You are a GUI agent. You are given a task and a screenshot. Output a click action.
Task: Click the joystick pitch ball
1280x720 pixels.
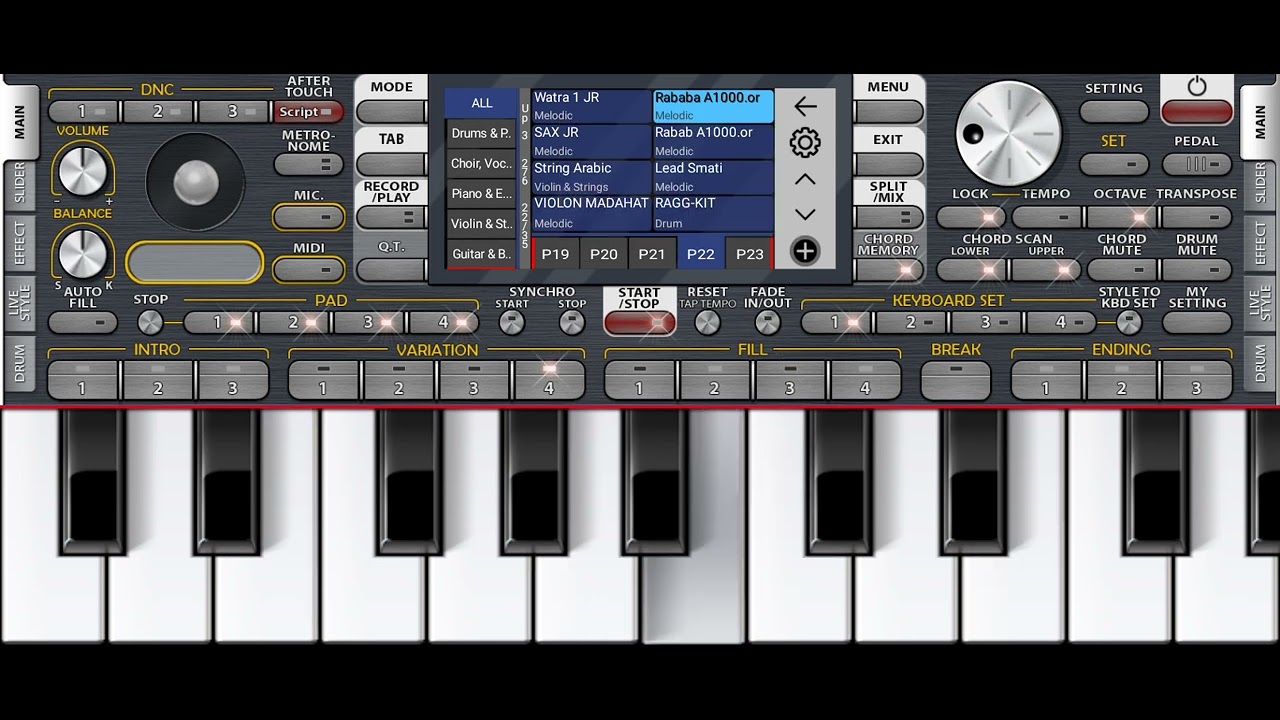[196, 182]
